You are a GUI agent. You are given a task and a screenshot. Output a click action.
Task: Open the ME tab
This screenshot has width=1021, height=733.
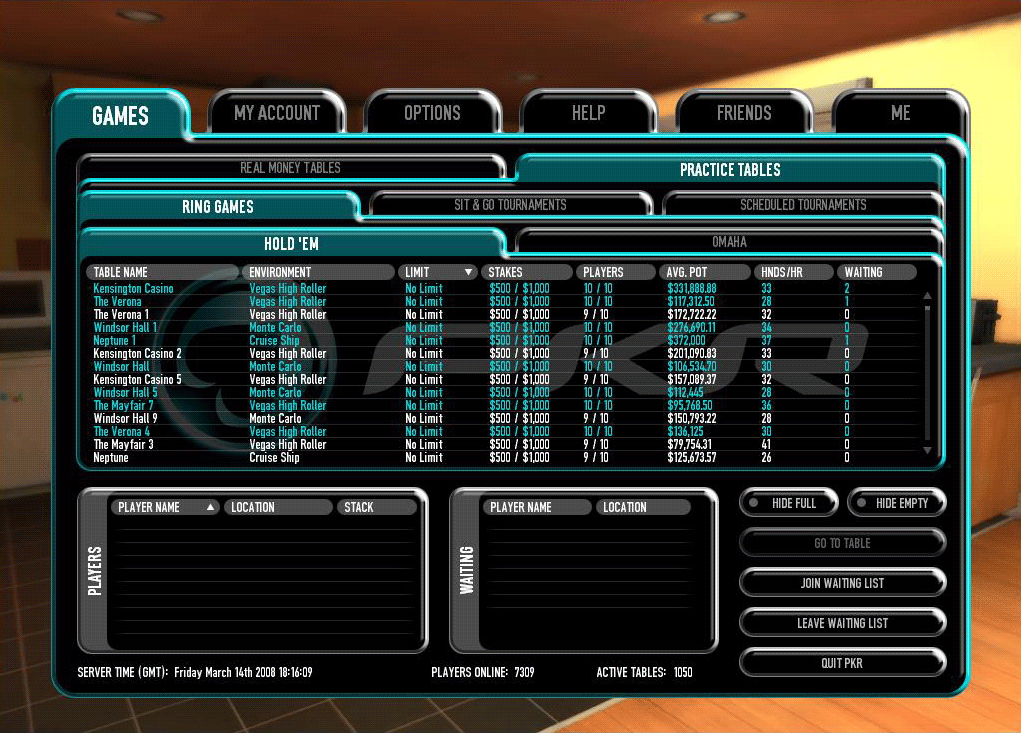tap(901, 113)
